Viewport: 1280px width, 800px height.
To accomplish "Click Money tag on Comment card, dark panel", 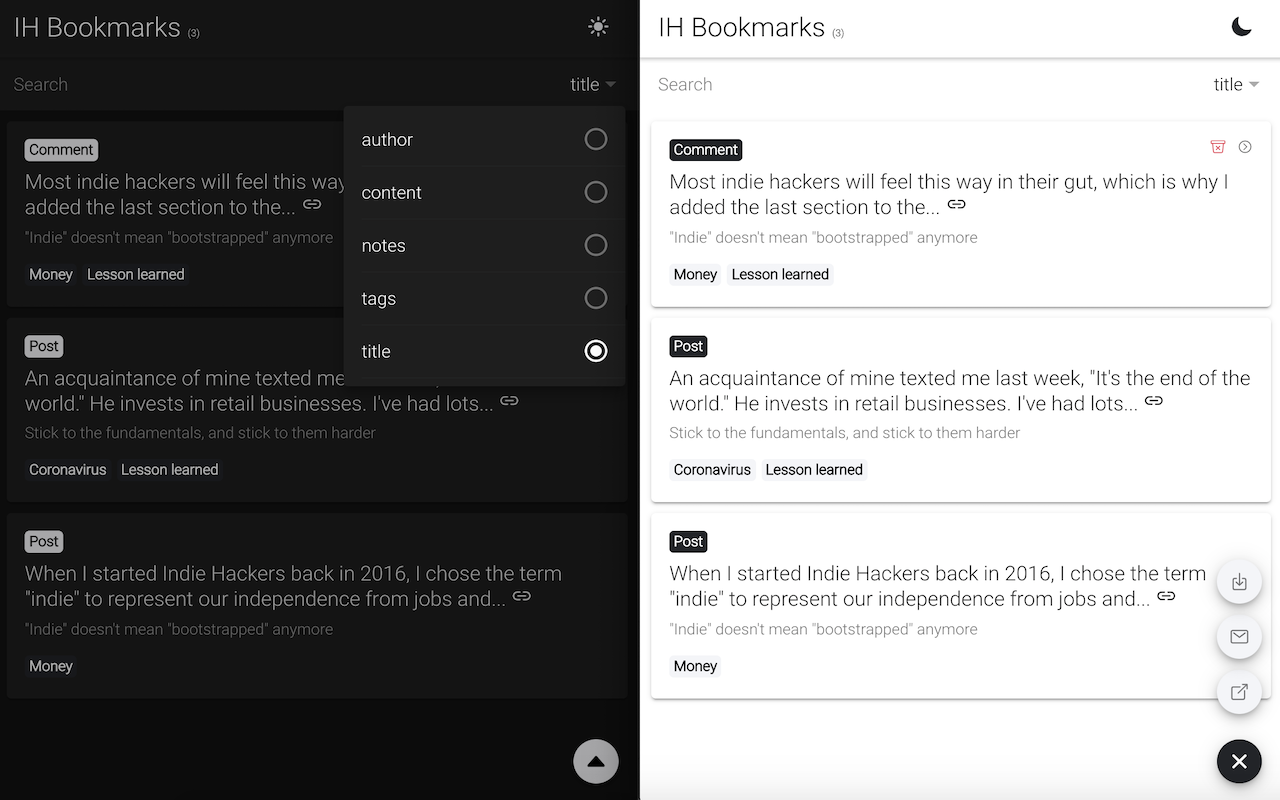I will pyautogui.click(x=51, y=275).
